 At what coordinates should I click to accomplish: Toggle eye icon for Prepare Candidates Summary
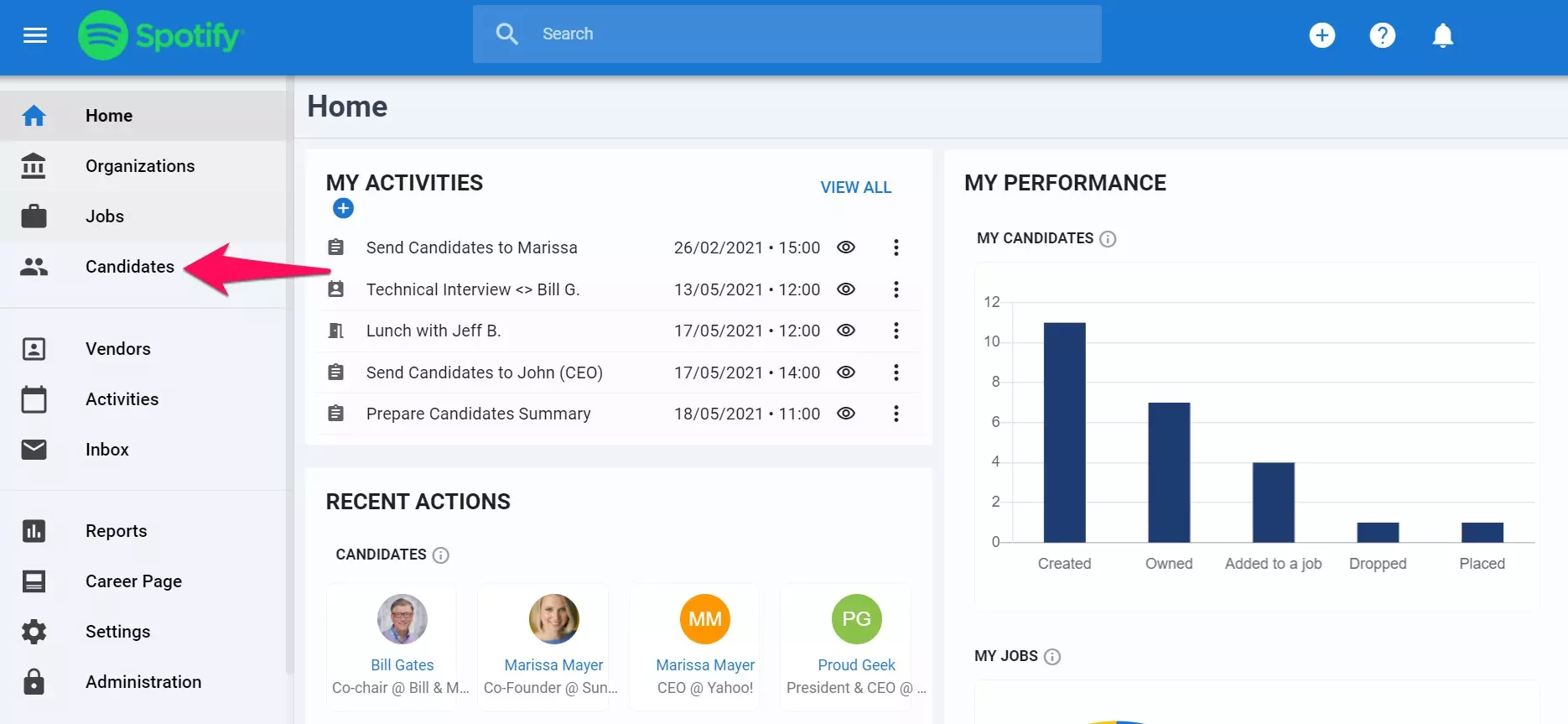(x=846, y=414)
